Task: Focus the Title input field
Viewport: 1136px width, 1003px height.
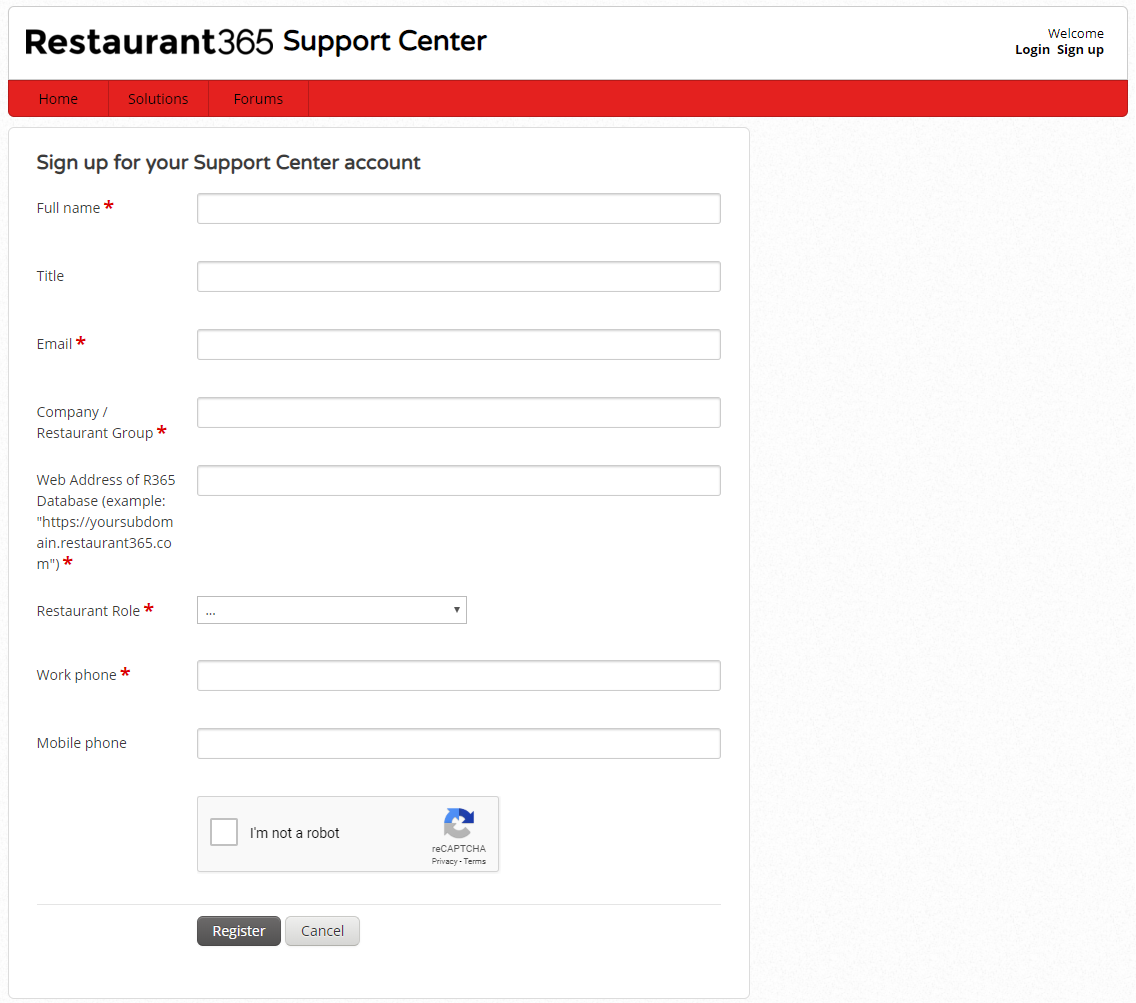Action: coord(459,277)
